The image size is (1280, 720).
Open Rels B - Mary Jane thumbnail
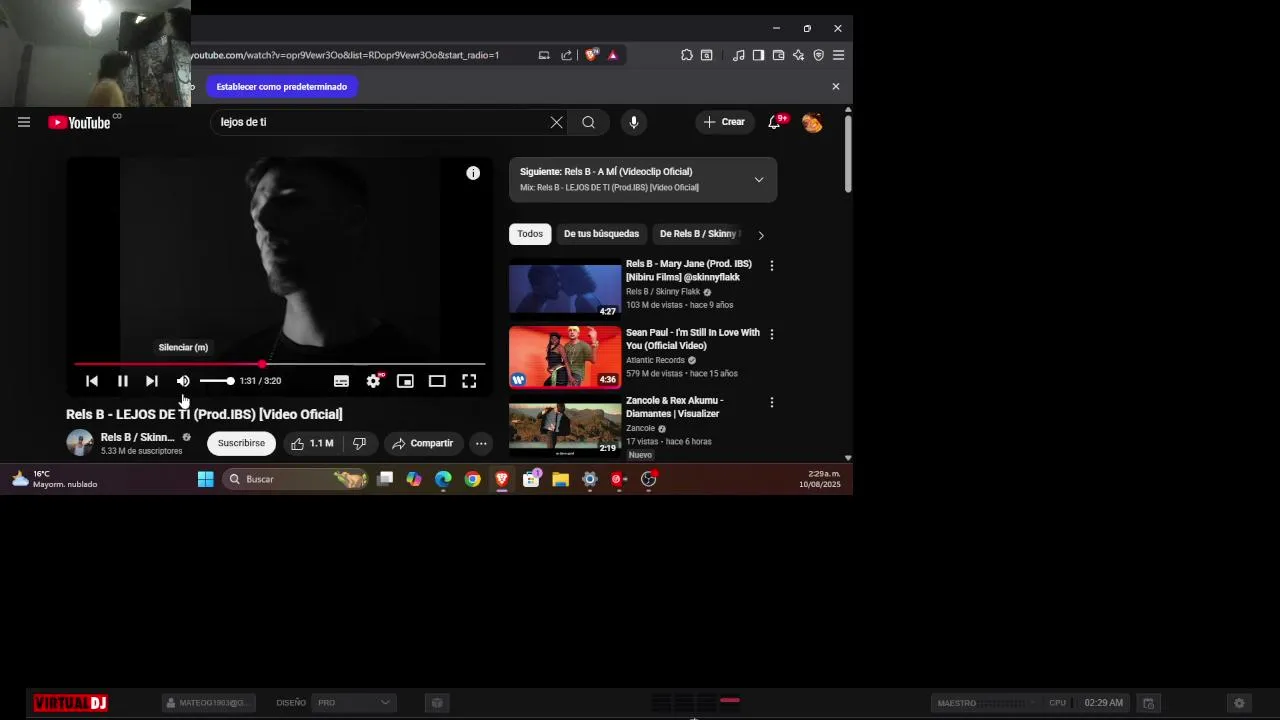(565, 289)
